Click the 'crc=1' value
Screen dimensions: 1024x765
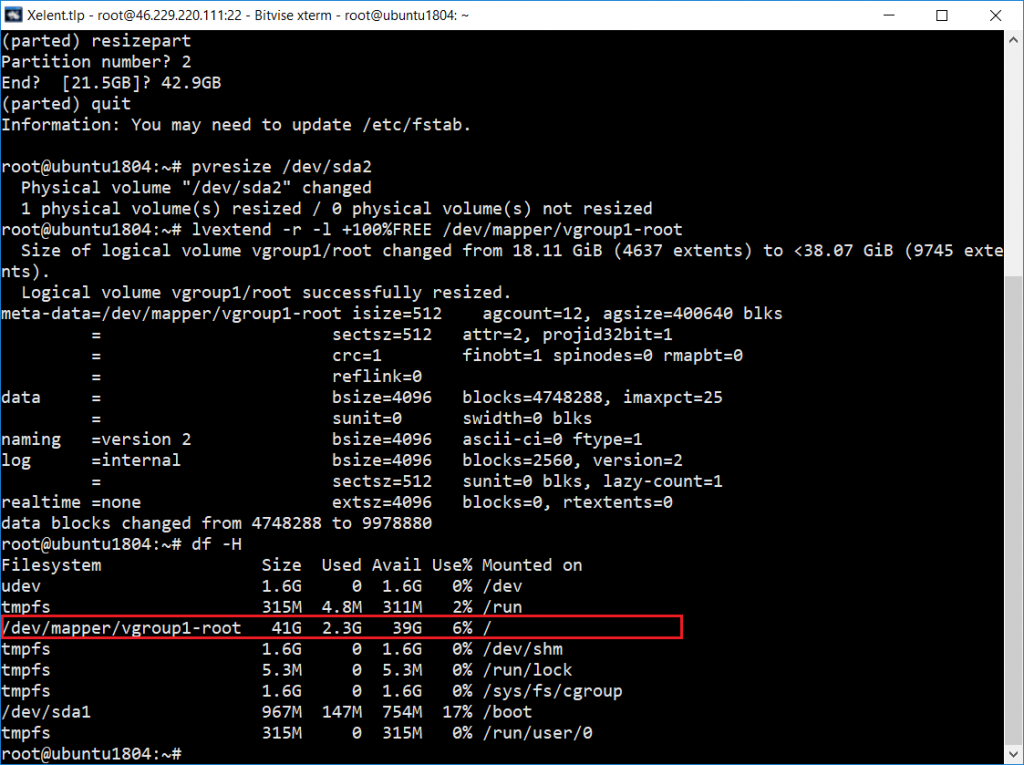357,355
